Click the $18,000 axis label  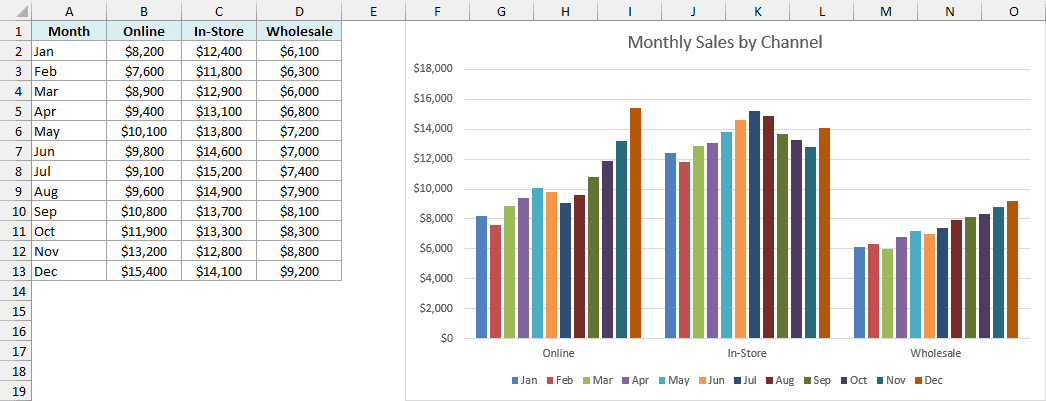(x=434, y=69)
